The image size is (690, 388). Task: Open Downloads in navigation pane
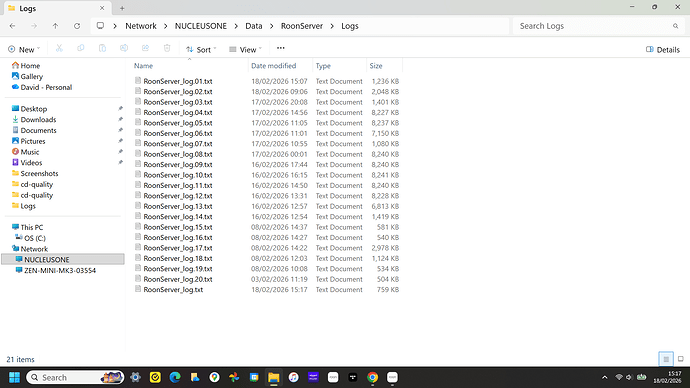pyautogui.click(x=34, y=120)
